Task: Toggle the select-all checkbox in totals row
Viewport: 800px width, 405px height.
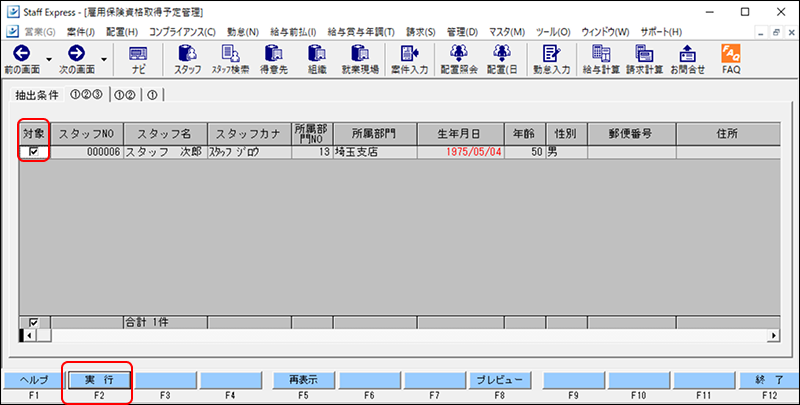Action: [34, 322]
